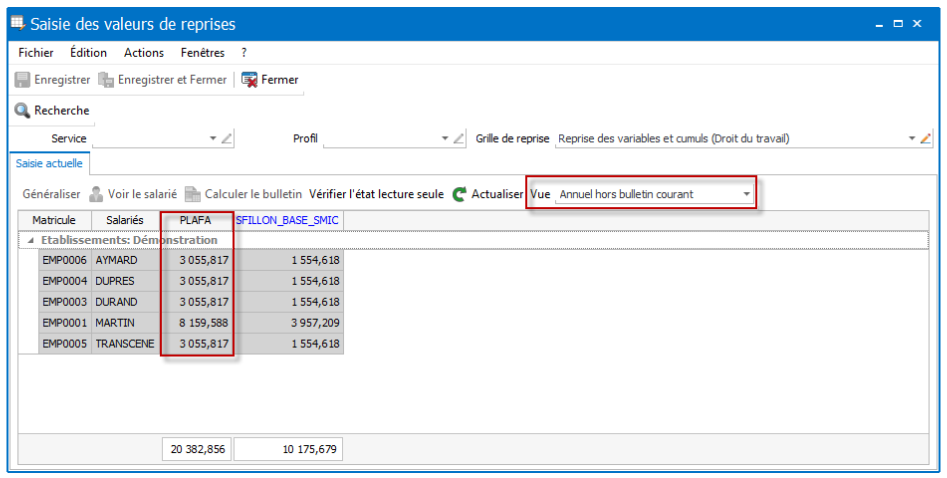Click the Recherche magnifier icon
Image resolution: width=947 pixels, height=478 pixels.
[22, 111]
